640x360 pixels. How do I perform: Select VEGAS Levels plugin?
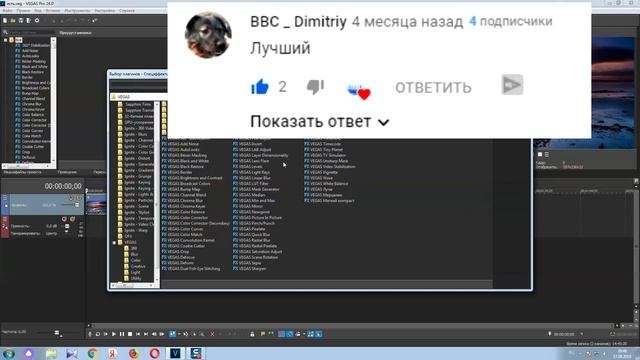[248, 167]
